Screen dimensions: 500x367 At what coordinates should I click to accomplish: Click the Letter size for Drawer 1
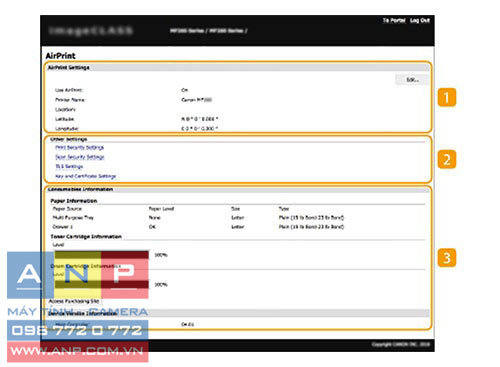pos(238,227)
